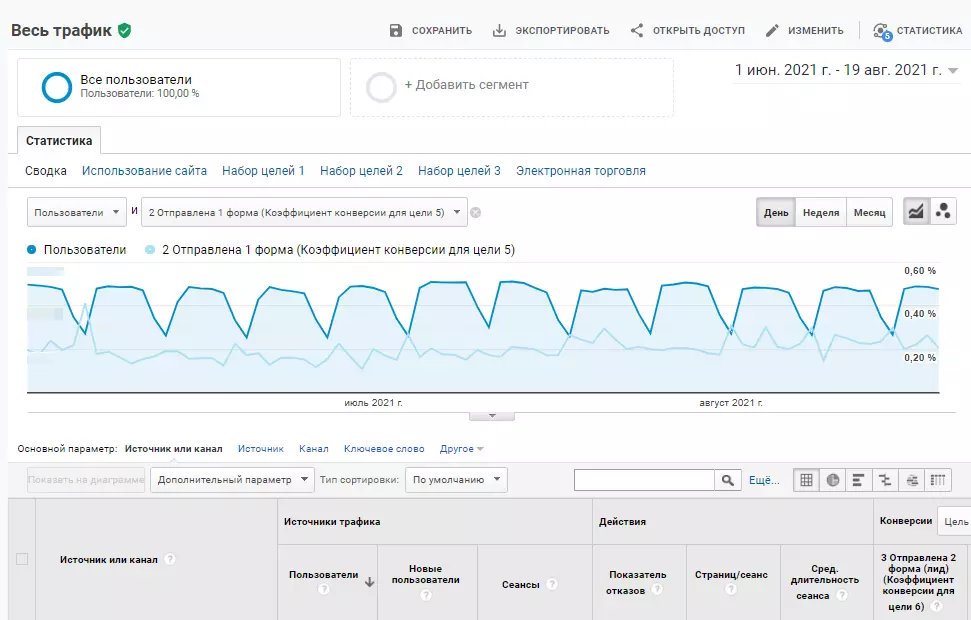Viewport: 971px width, 620px height.
Task: Open help icon next to Sessions
Action: click(552, 584)
